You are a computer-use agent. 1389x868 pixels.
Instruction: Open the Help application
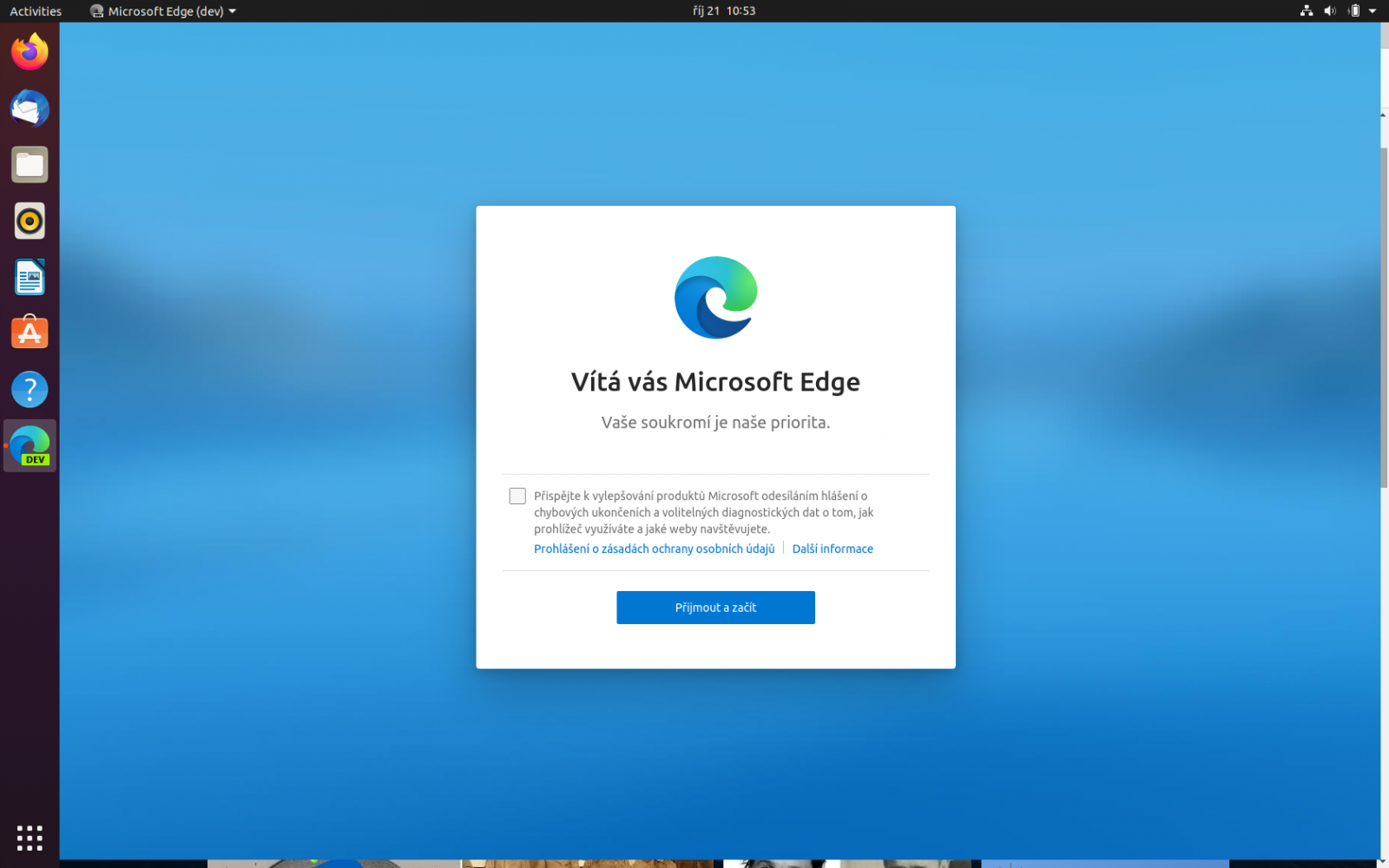(30, 389)
